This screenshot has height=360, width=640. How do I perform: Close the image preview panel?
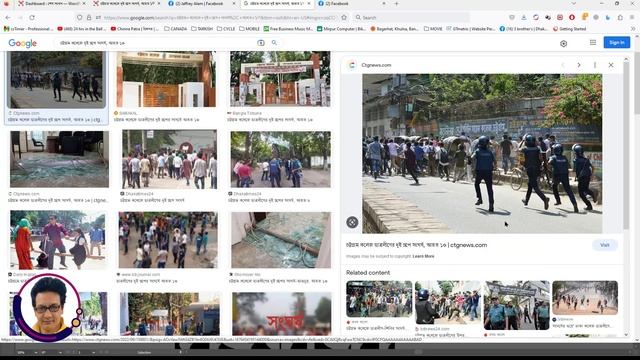click(x=611, y=65)
